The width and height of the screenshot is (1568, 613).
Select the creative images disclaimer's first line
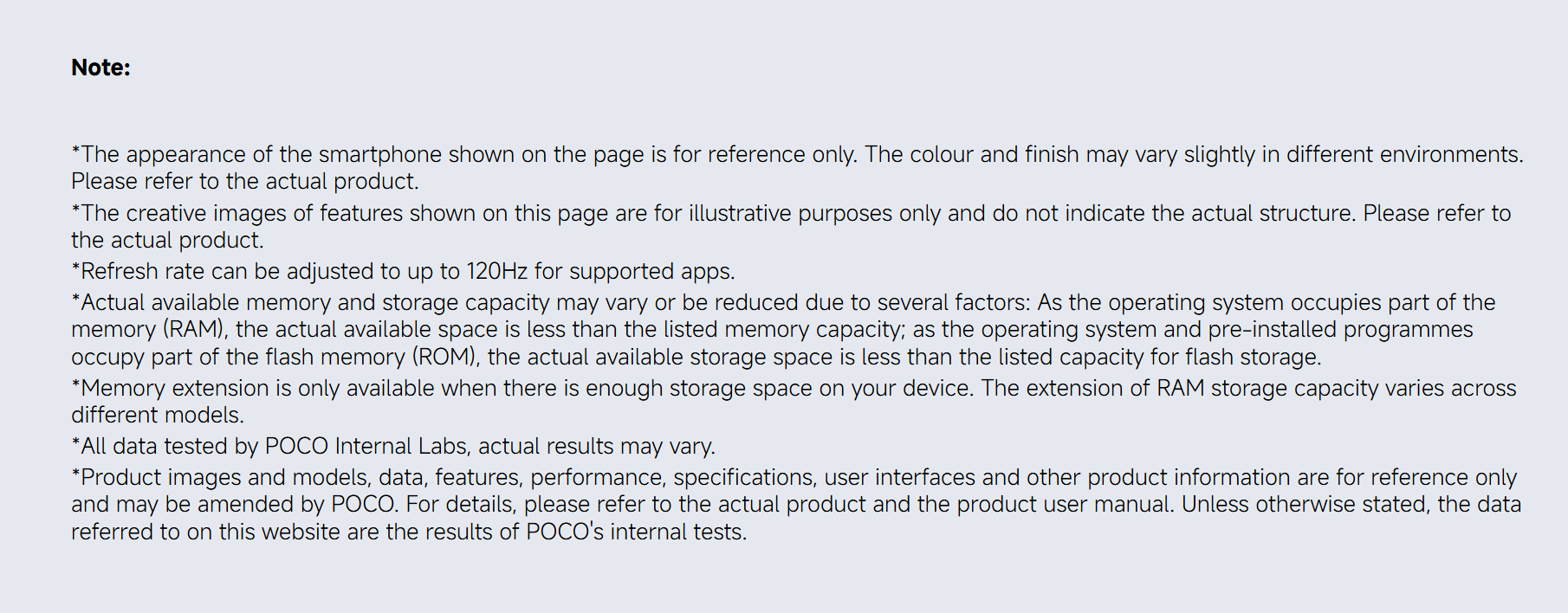791,213
